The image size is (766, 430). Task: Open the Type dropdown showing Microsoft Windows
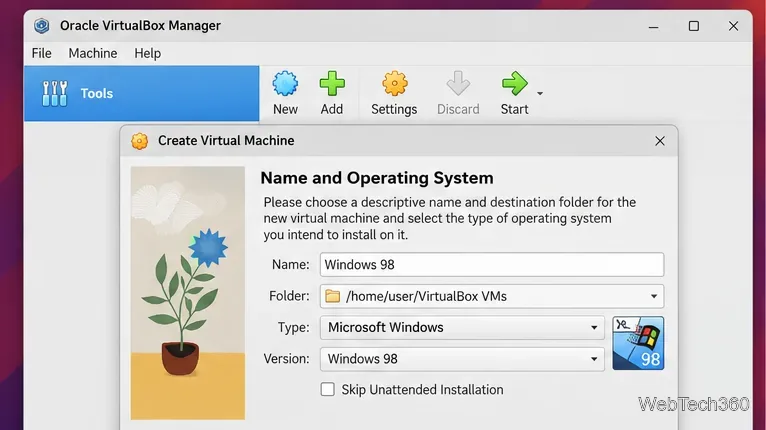pos(462,327)
